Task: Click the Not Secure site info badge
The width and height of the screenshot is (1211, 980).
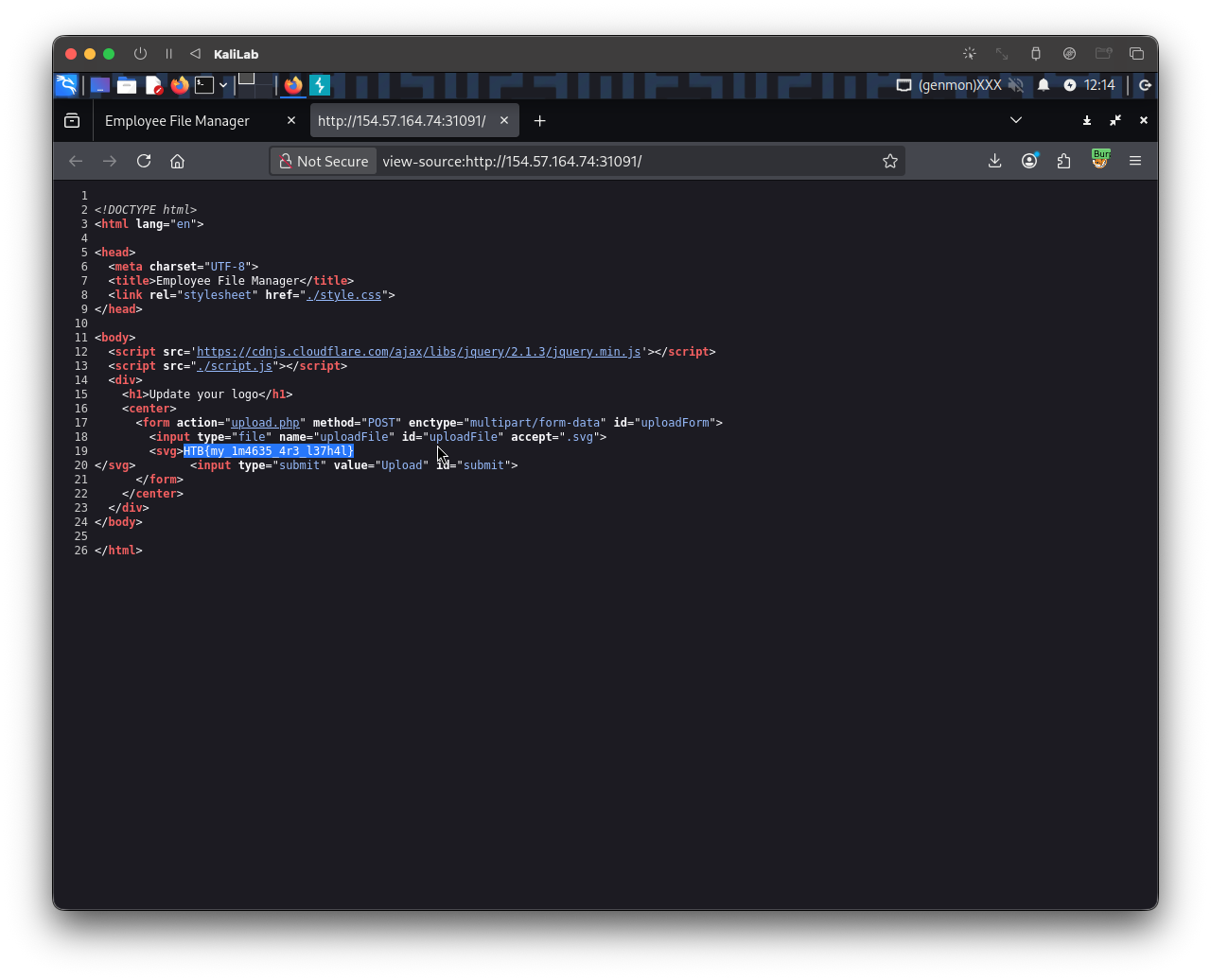Action: click(x=324, y=161)
